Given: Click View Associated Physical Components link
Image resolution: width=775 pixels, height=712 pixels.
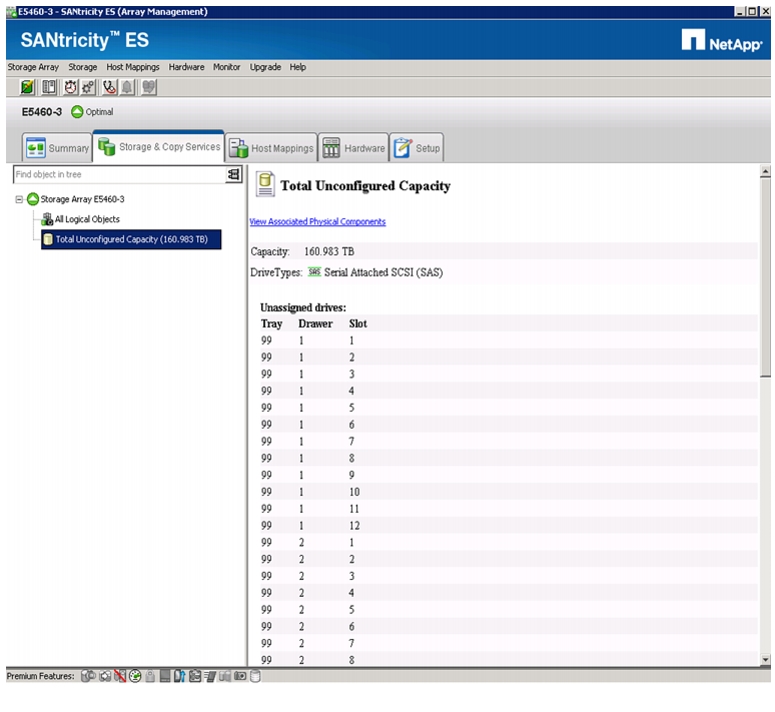Looking at the screenshot, I should (317, 222).
